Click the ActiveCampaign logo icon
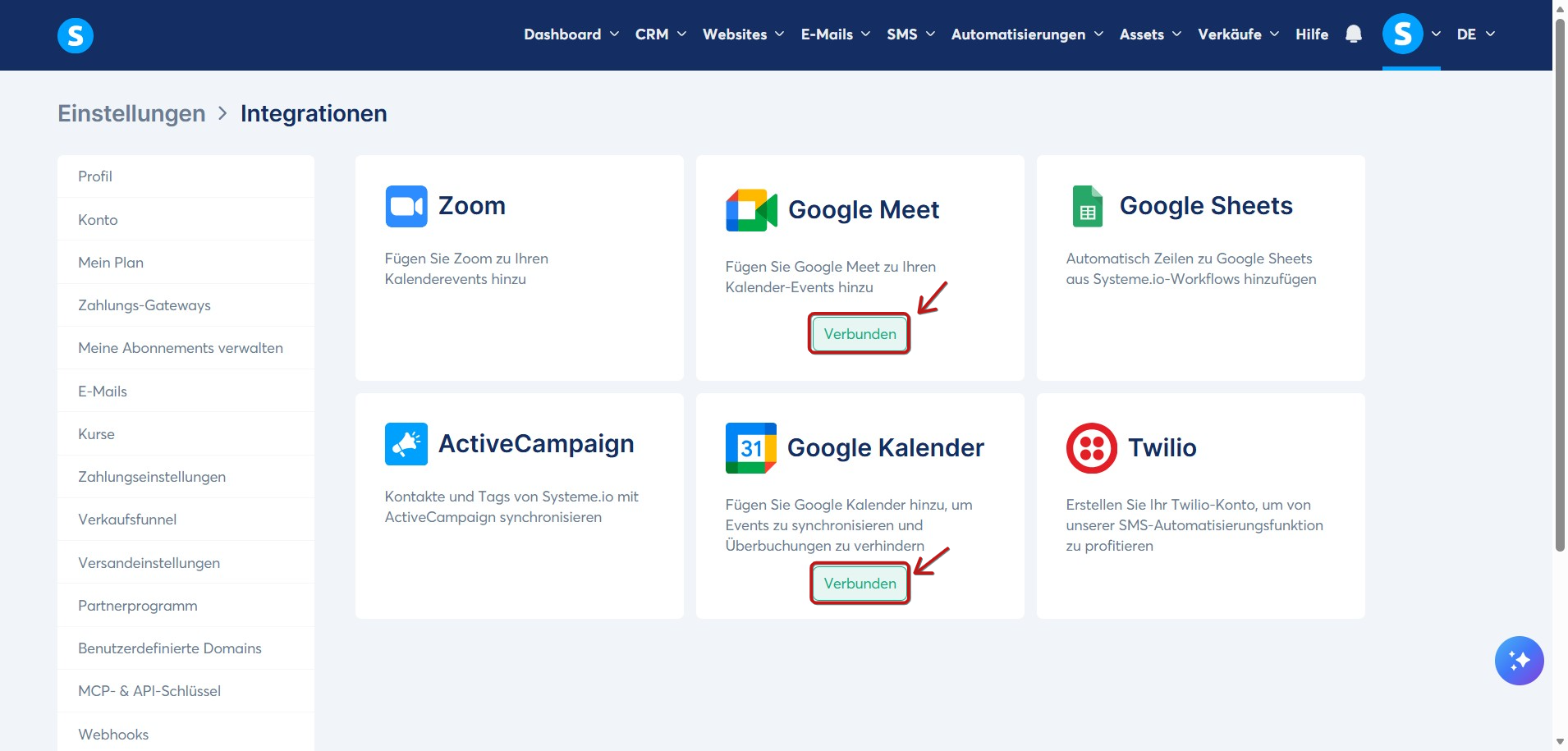1568x751 pixels. pyautogui.click(x=406, y=444)
